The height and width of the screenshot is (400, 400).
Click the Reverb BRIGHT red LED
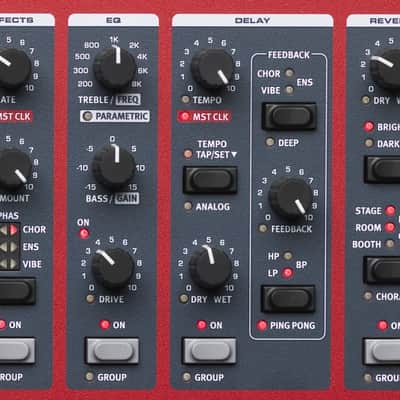point(368,126)
